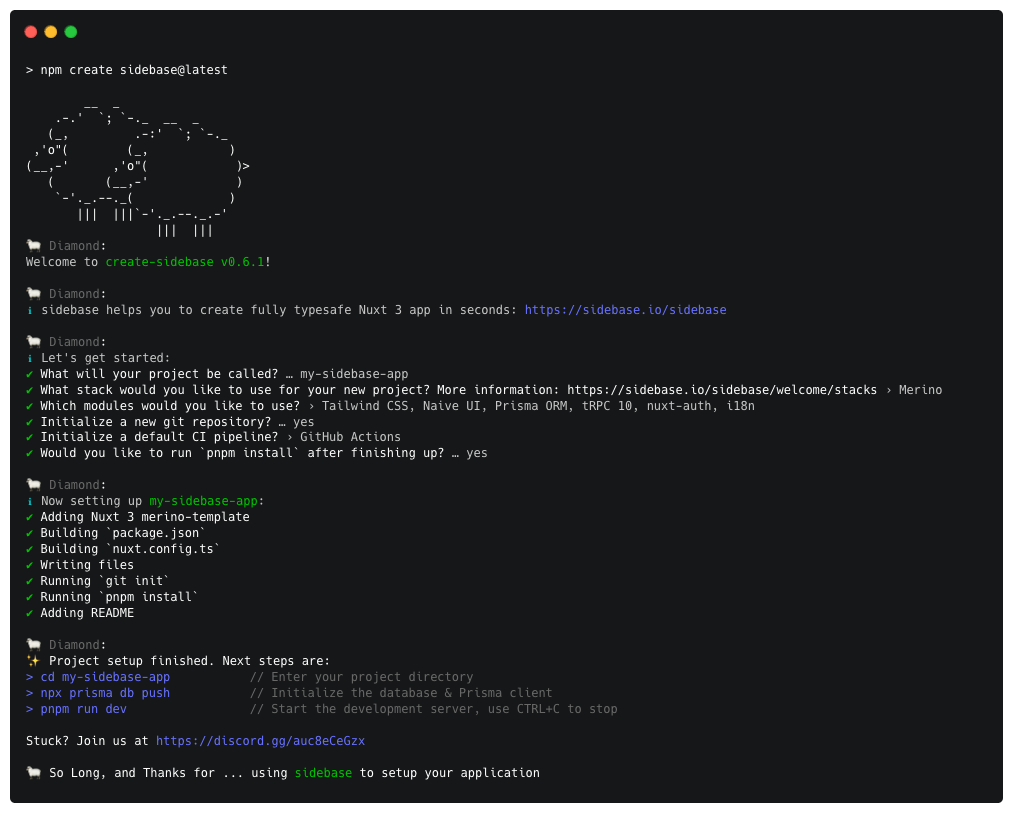Click the 'npx prisma db push' command

(x=105, y=693)
